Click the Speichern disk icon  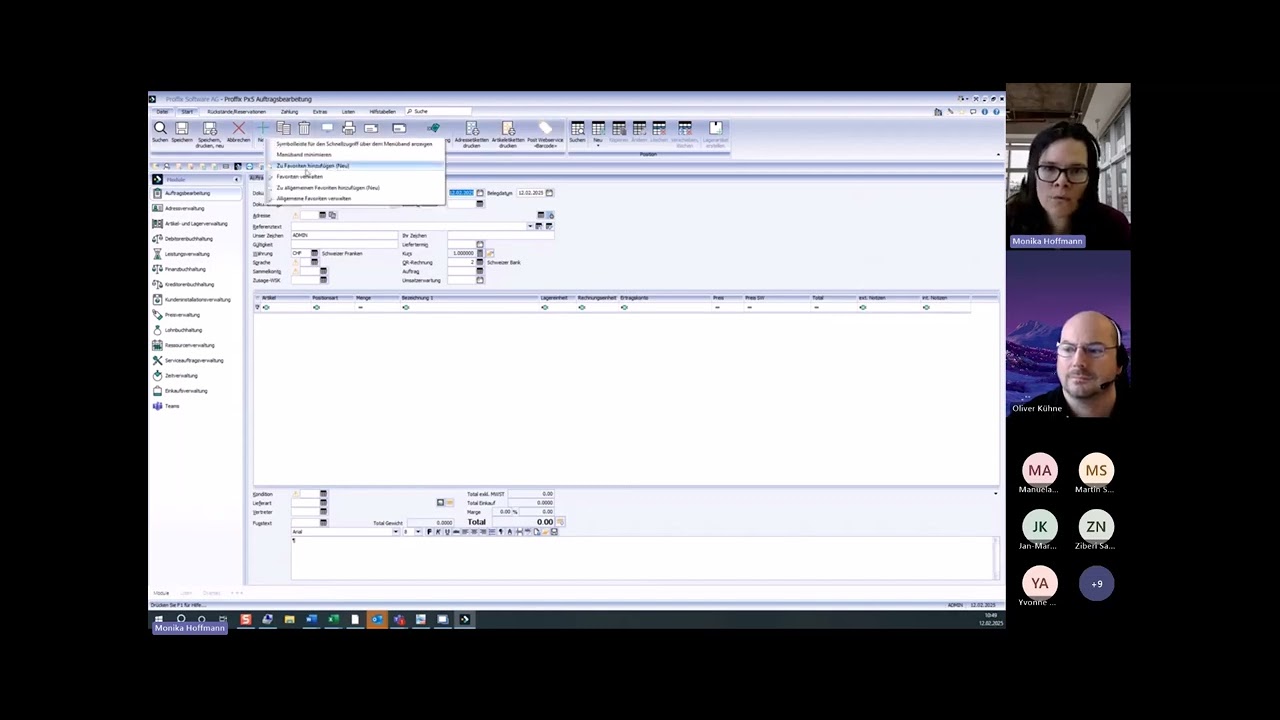pyautogui.click(x=182, y=128)
